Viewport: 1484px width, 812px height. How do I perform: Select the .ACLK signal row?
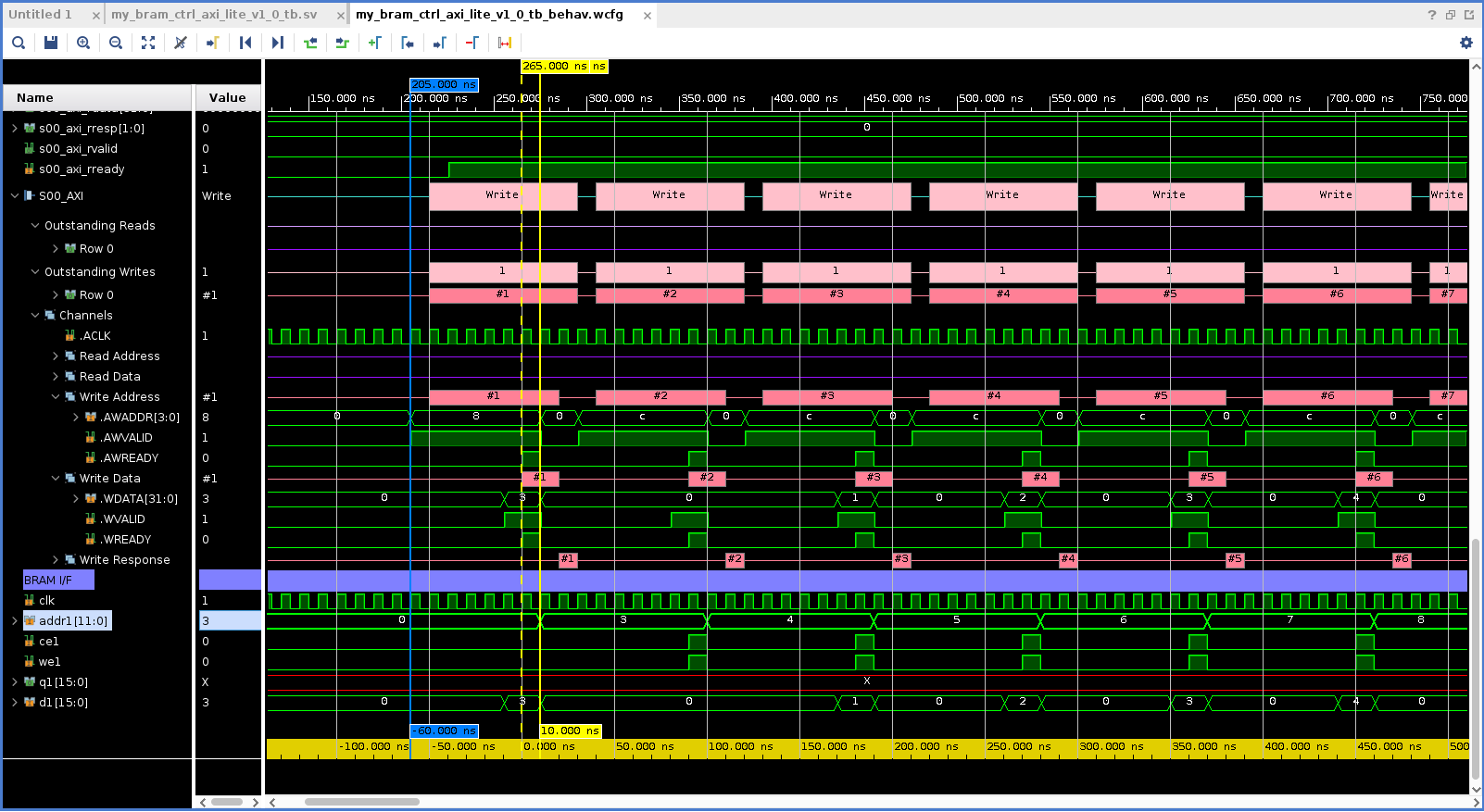tap(94, 336)
